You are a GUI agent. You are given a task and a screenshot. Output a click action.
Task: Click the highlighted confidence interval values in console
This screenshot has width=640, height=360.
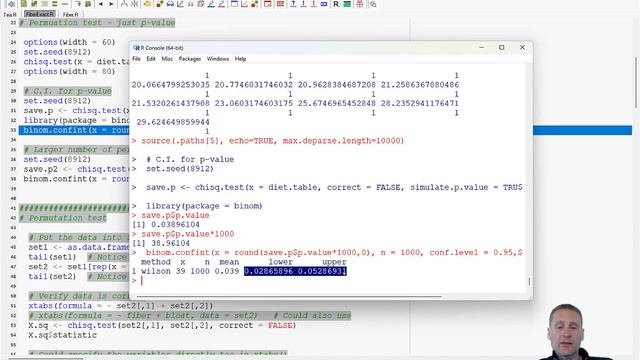click(295, 271)
